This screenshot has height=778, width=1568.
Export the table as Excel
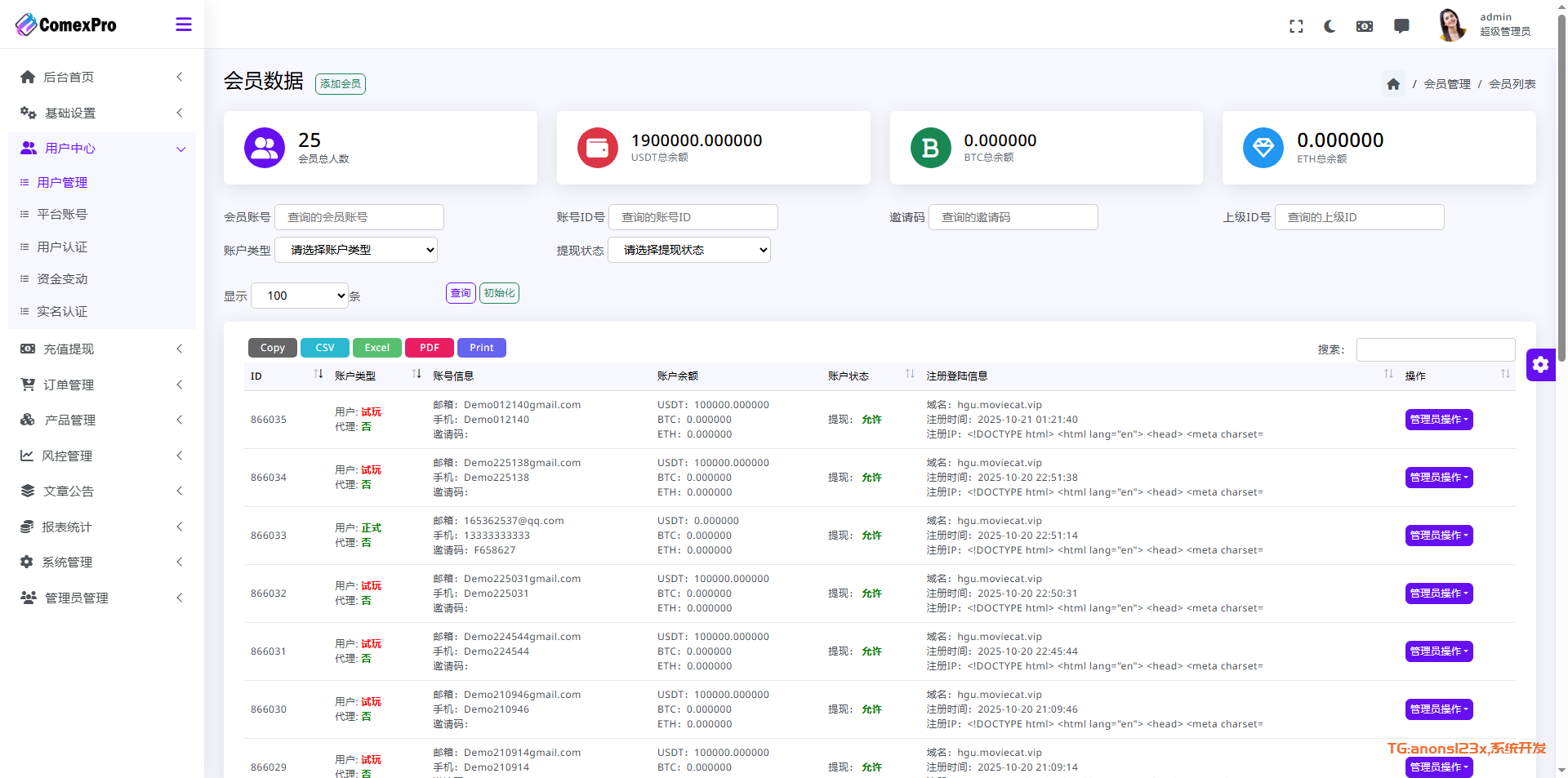pos(376,348)
